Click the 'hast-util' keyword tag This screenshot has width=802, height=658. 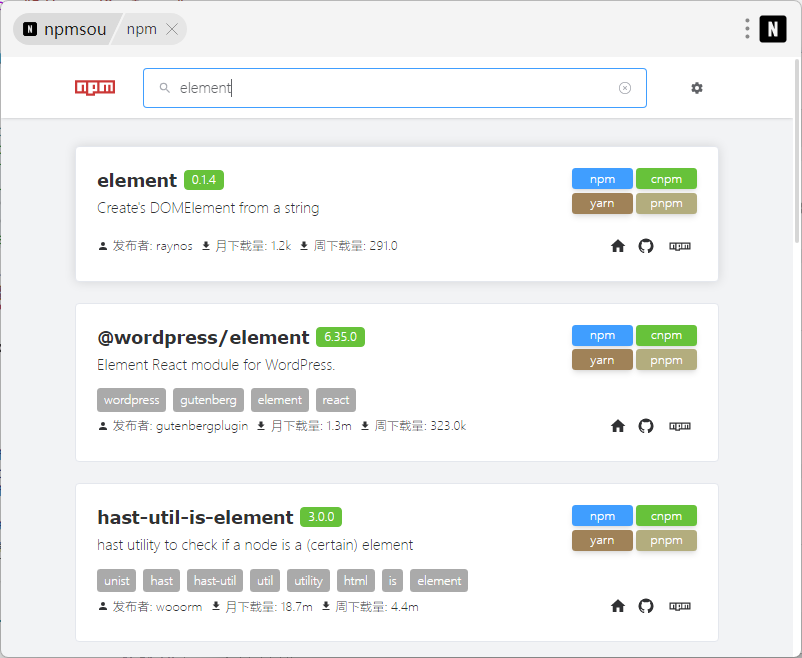point(215,581)
